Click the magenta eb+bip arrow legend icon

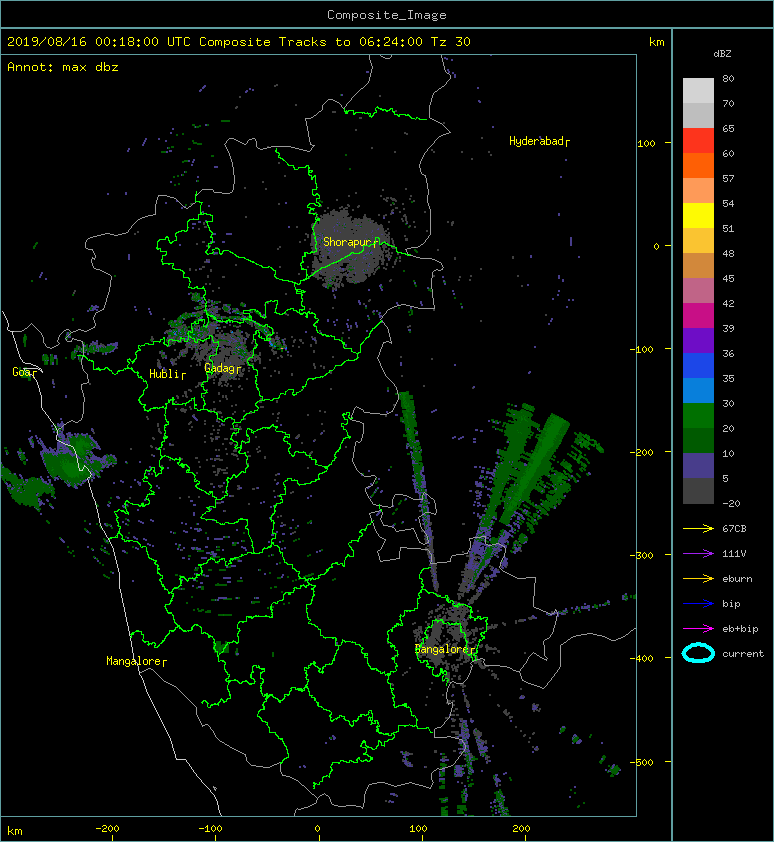tap(698, 629)
